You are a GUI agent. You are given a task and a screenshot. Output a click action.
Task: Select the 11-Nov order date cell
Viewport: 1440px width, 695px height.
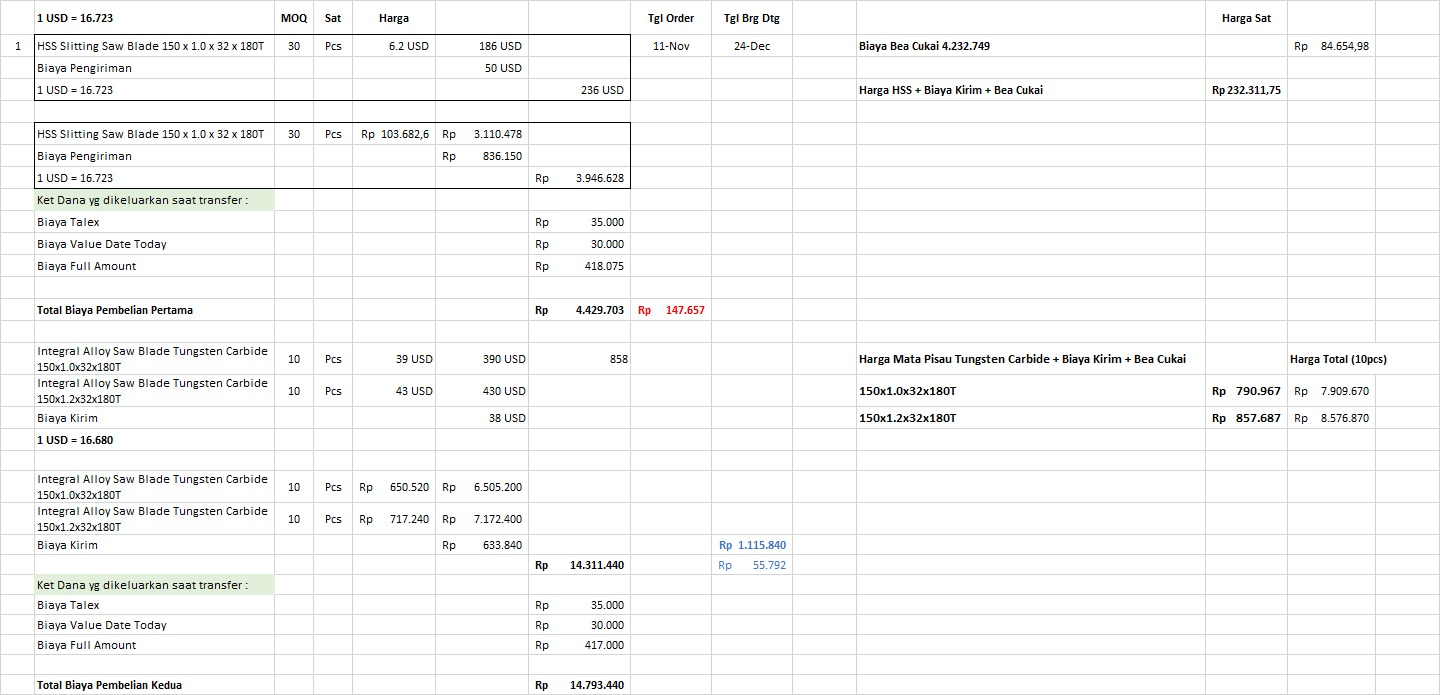coord(671,46)
